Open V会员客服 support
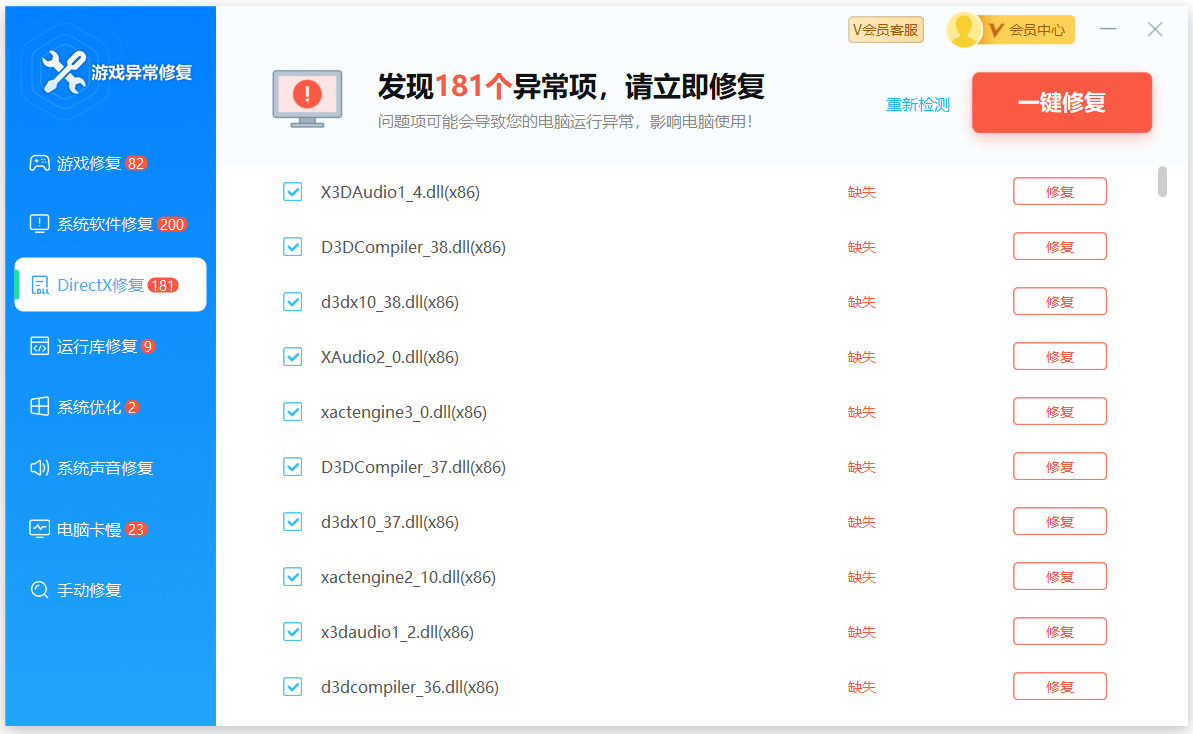The image size is (1193, 734). pyautogui.click(x=885, y=29)
